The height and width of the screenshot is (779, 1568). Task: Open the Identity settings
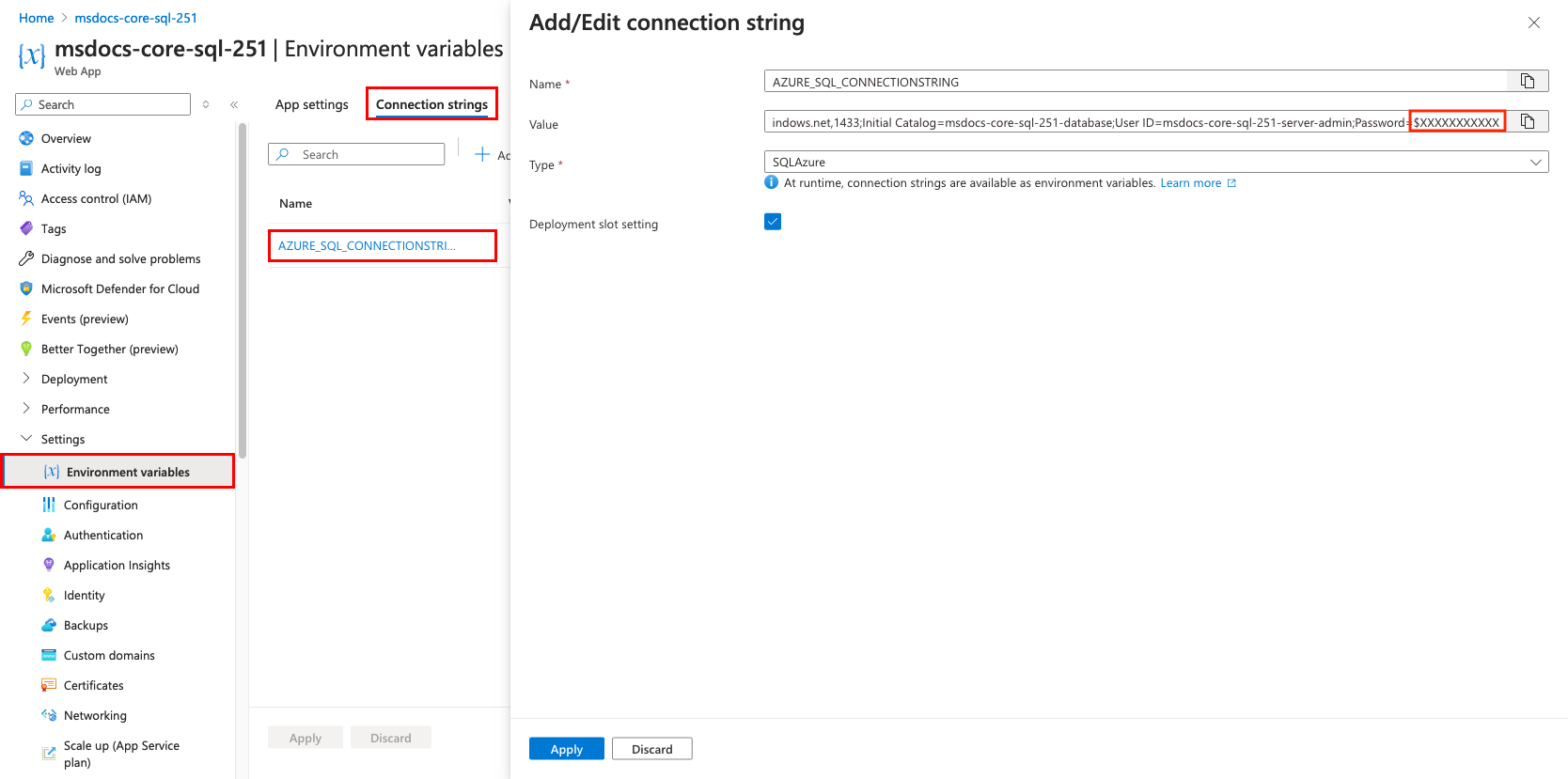click(86, 595)
